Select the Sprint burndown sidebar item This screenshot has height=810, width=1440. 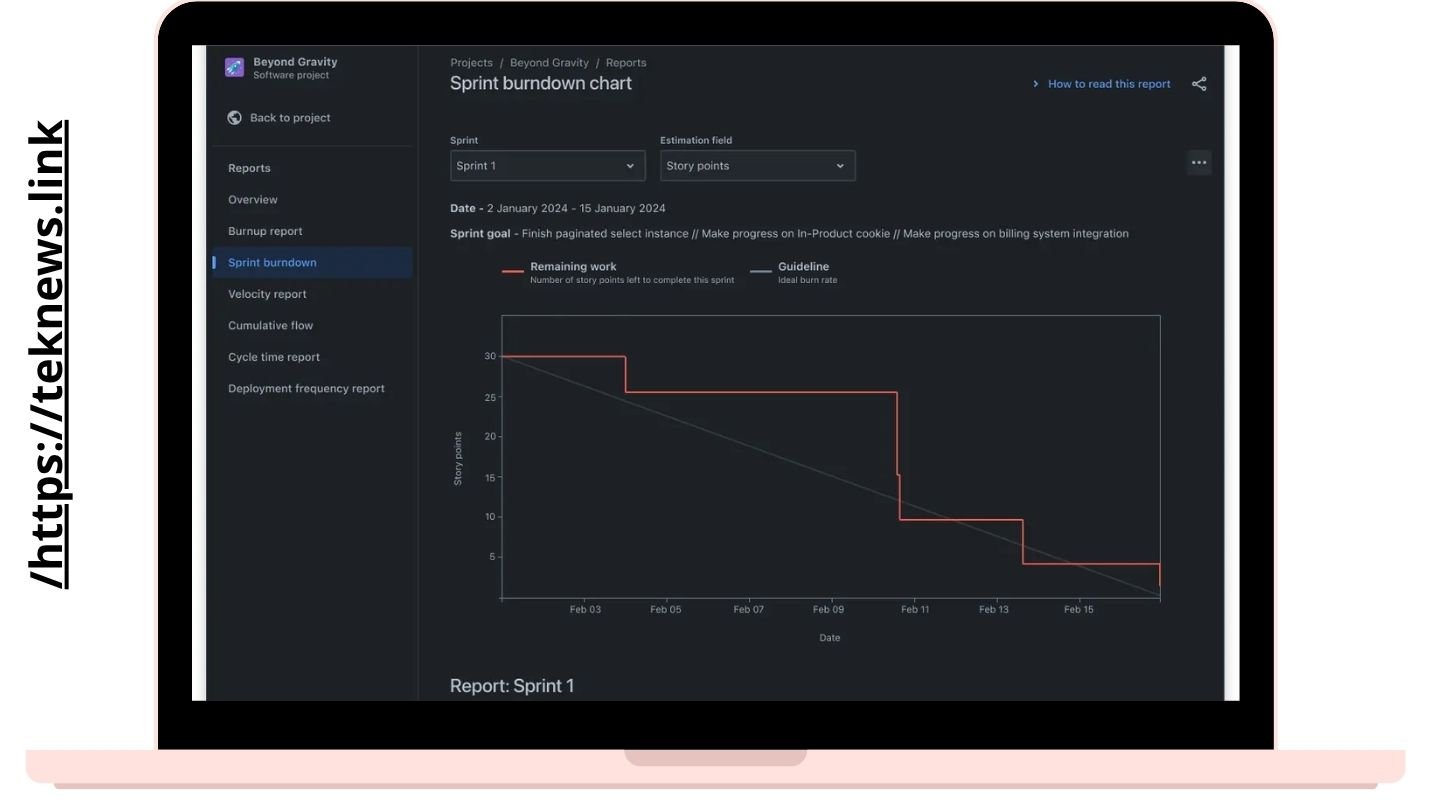pyautogui.click(x=312, y=263)
